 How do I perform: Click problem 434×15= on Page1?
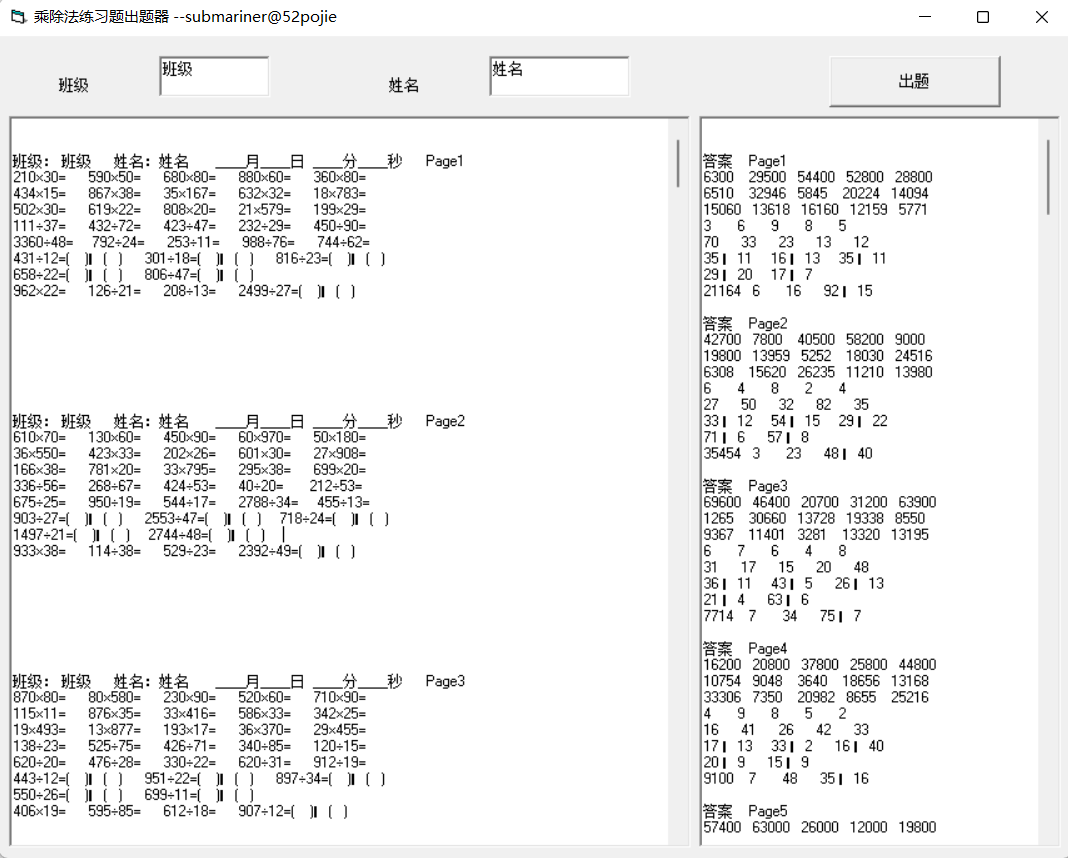[40, 193]
